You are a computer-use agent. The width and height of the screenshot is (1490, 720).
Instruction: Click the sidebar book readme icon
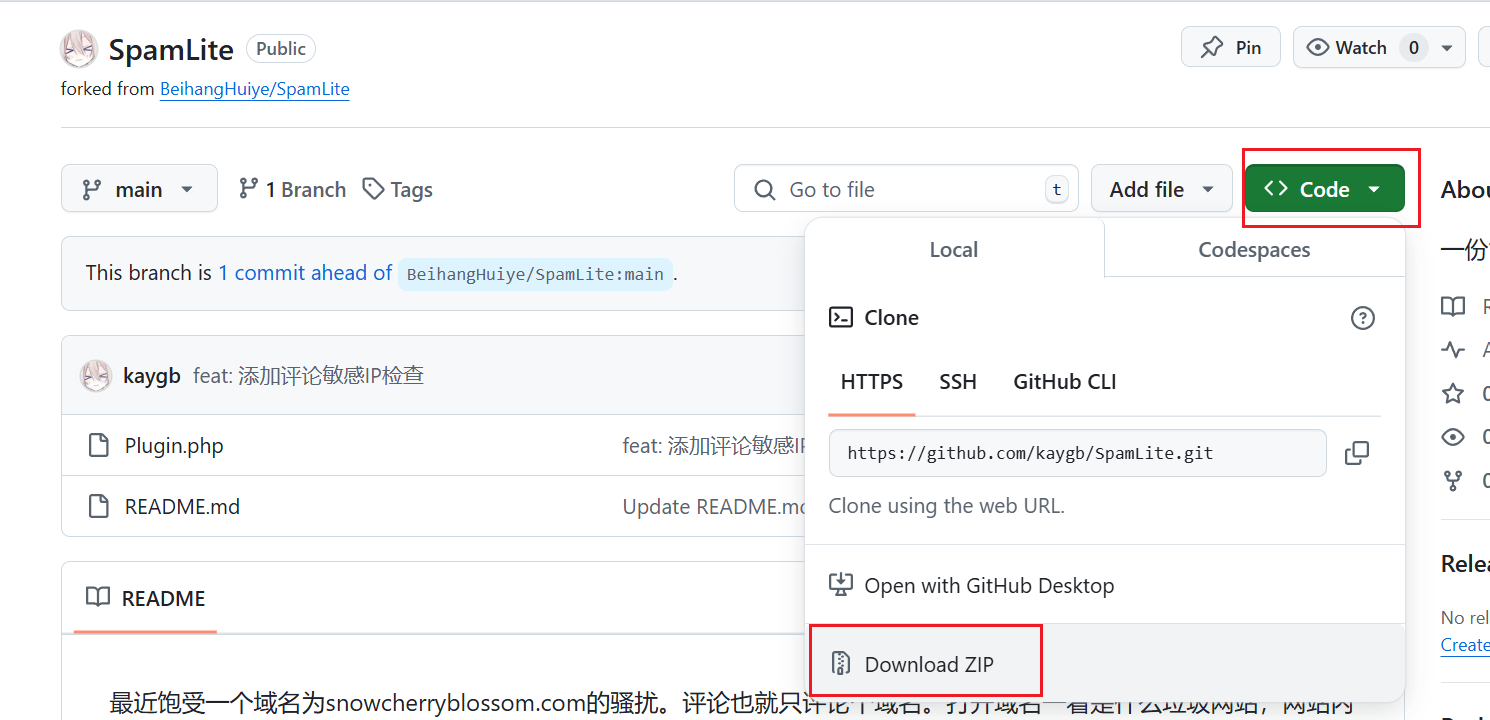pos(1453,306)
